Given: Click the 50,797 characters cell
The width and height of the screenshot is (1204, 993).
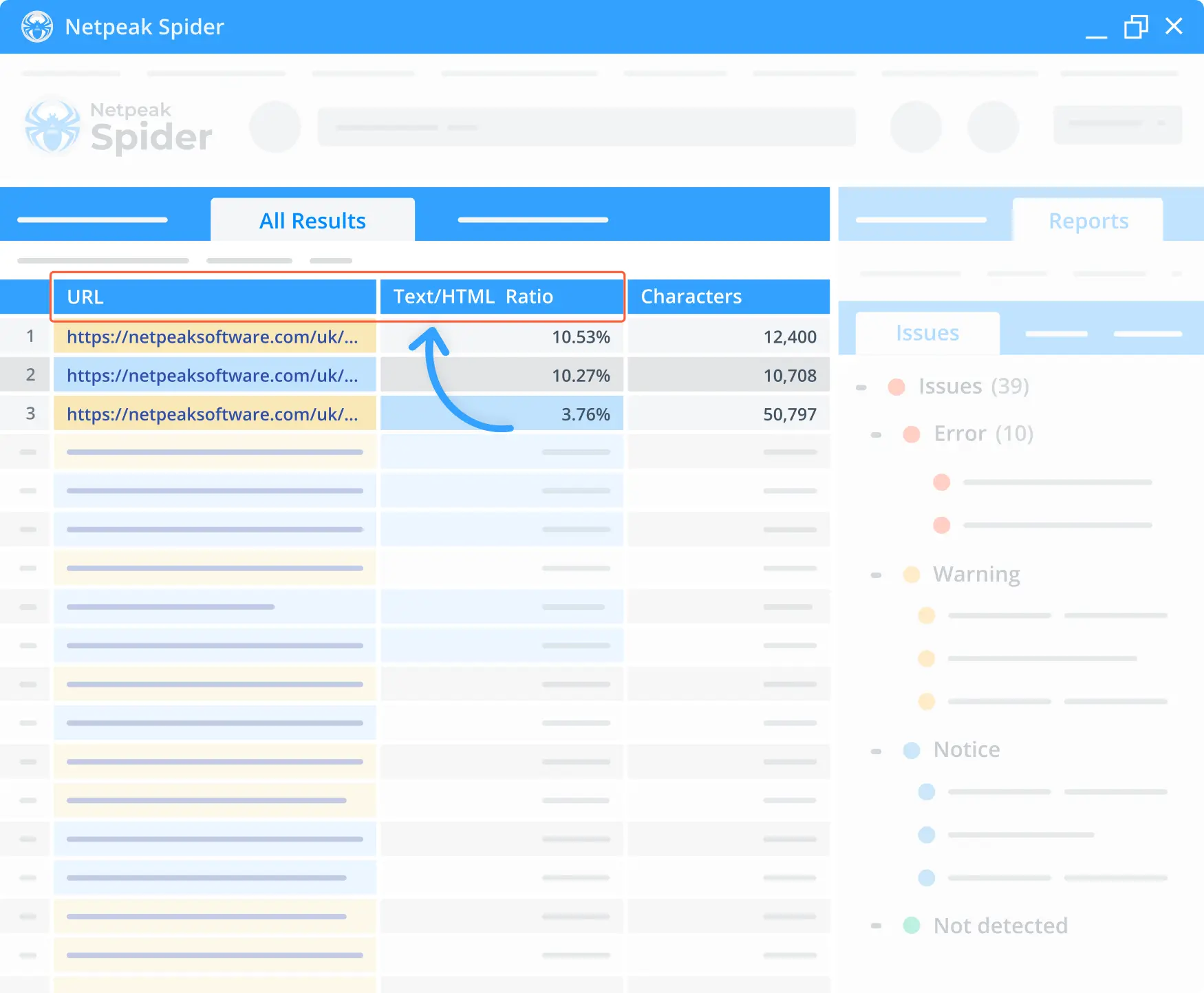Looking at the screenshot, I should [x=729, y=414].
